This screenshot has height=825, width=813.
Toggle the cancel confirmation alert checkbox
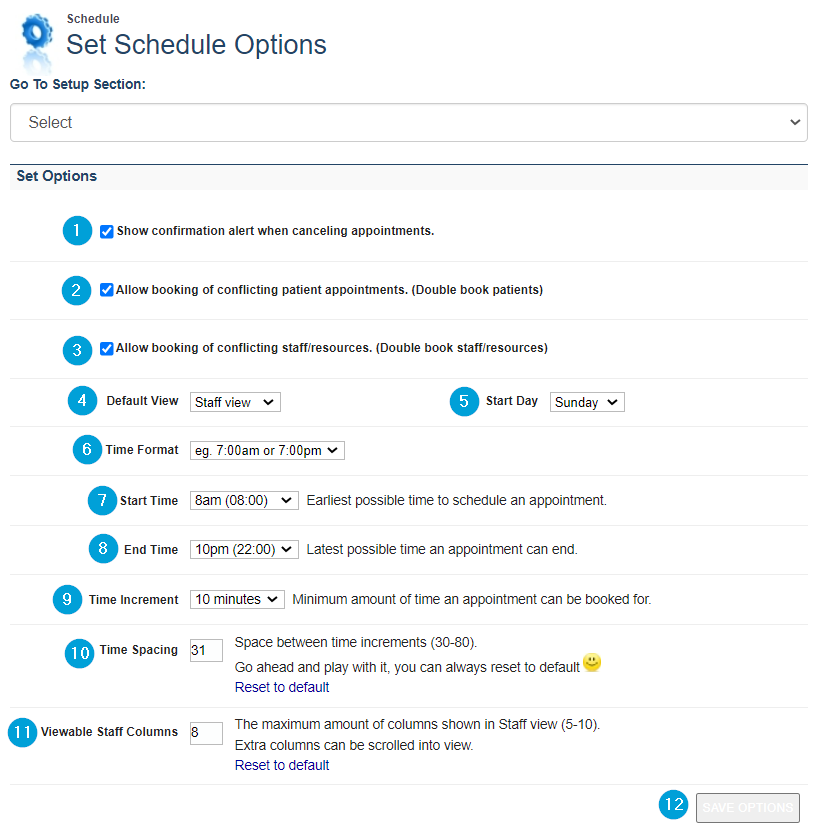coord(107,232)
